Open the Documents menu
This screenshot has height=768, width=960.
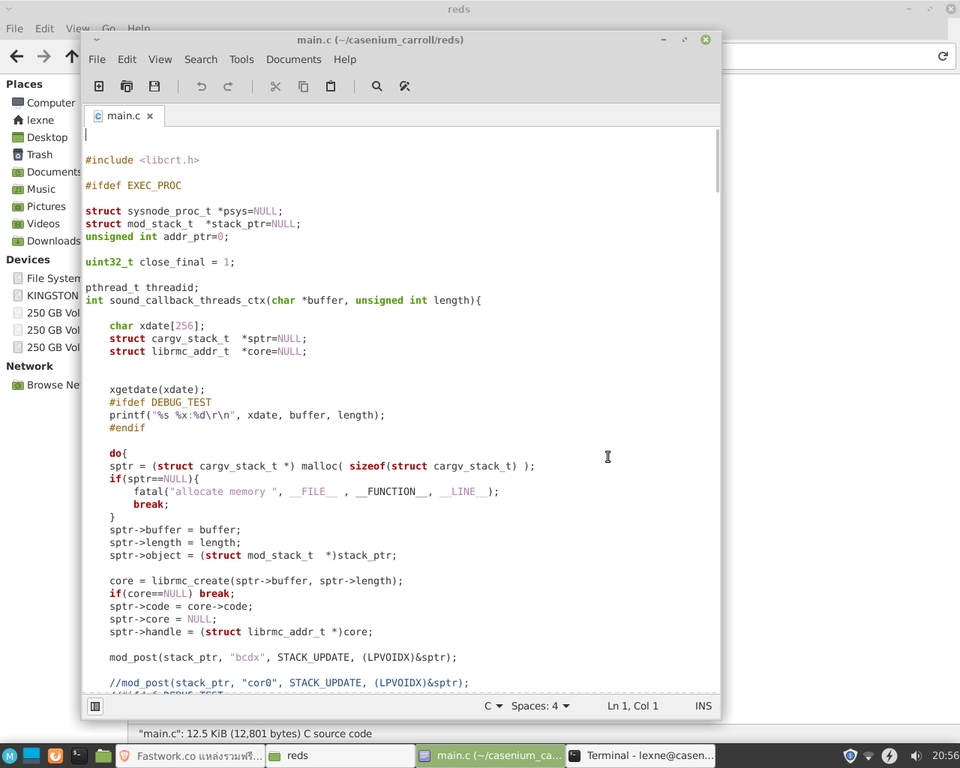tap(293, 59)
